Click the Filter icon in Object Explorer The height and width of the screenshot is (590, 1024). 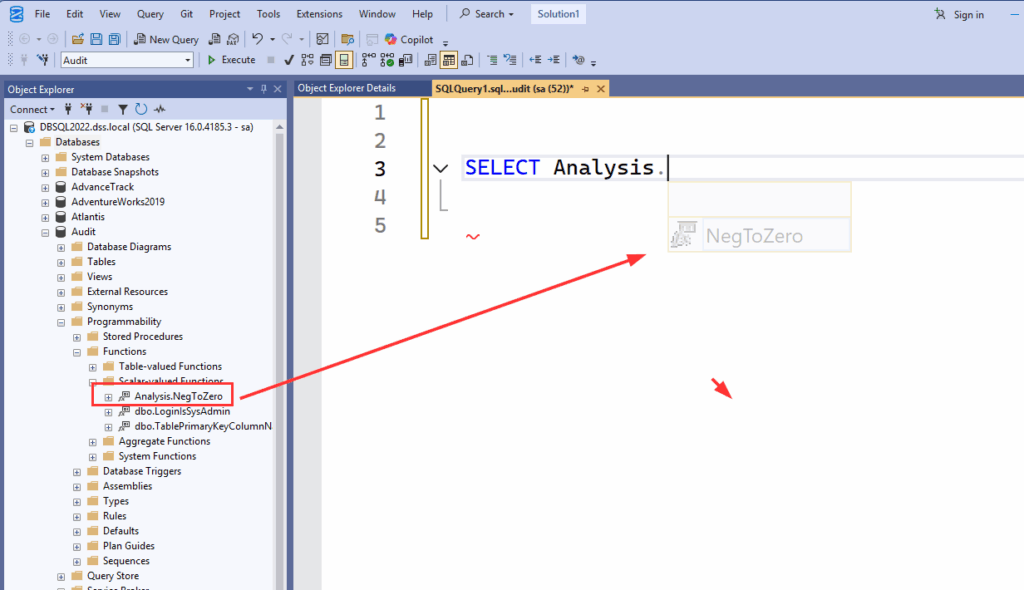tap(123, 109)
